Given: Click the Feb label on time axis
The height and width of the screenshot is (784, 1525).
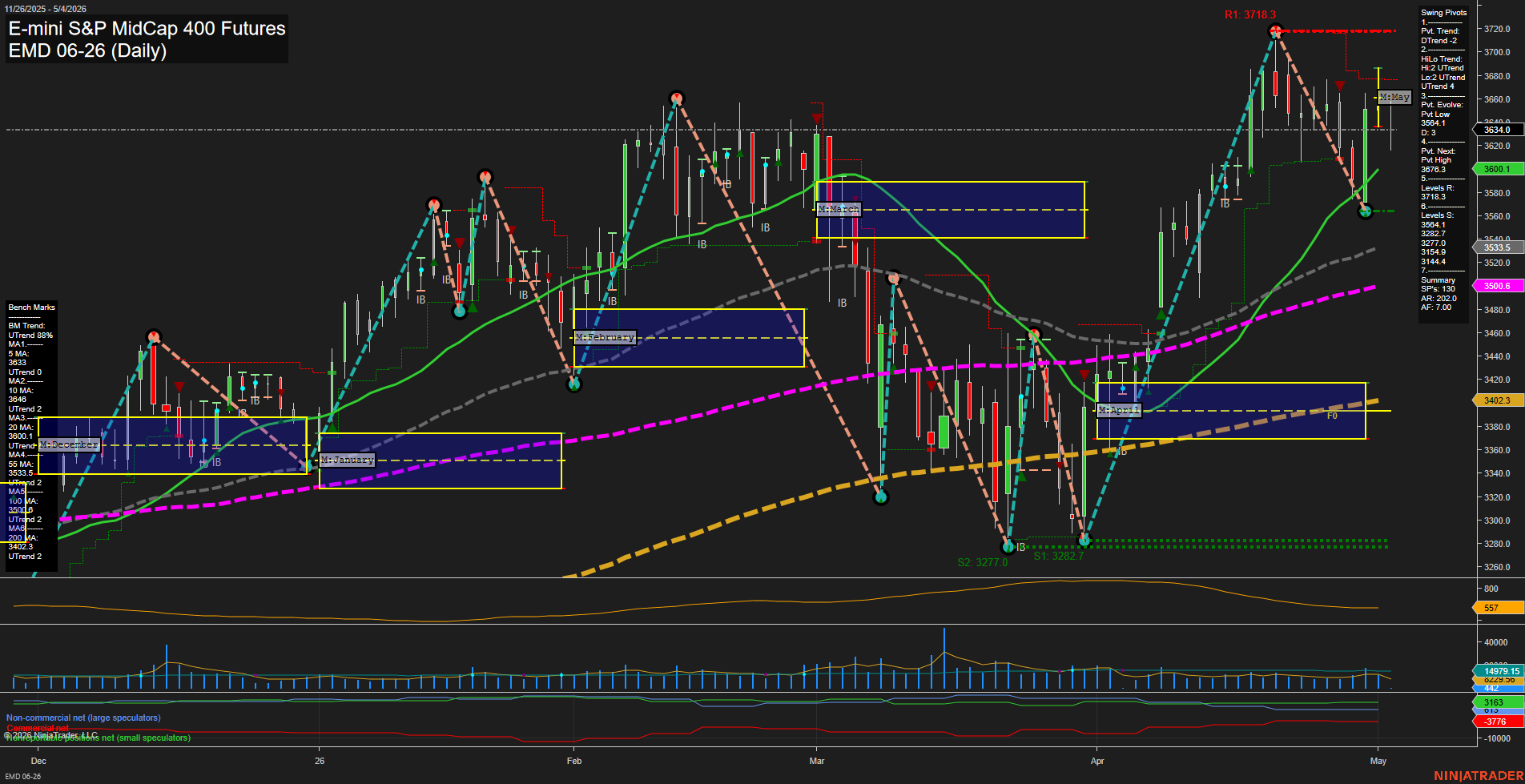Looking at the screenshot, I should (573, 761).
